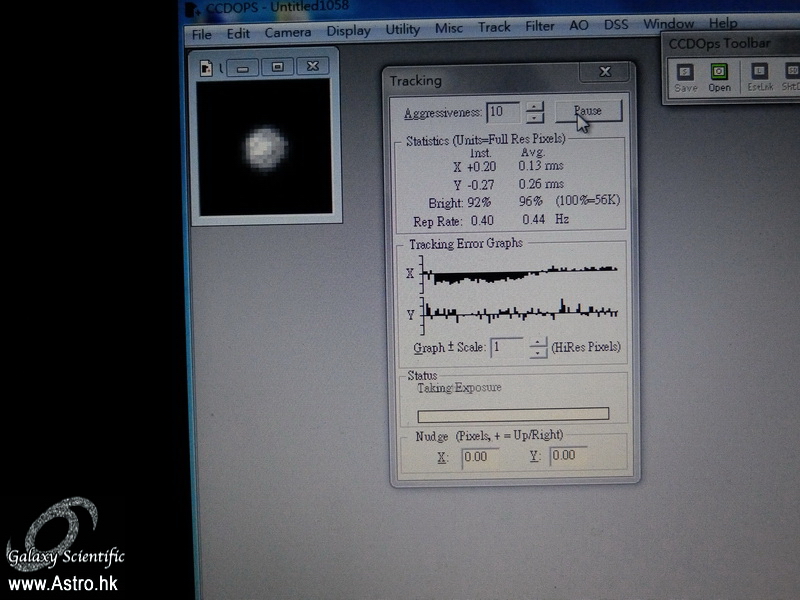
Task: Click the document icon in image window title
Action: (x=207, y=67)
